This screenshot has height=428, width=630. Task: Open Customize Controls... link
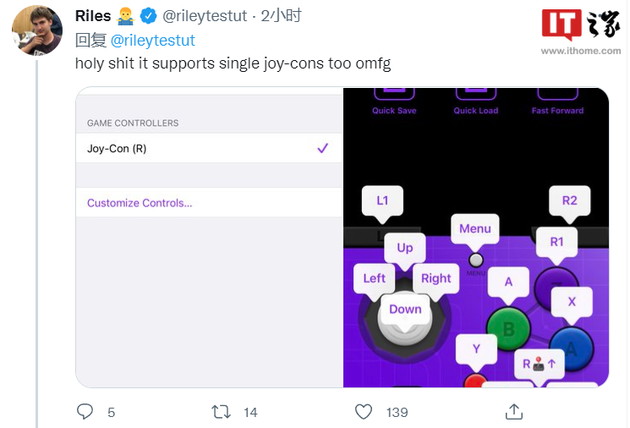point(140,203)
